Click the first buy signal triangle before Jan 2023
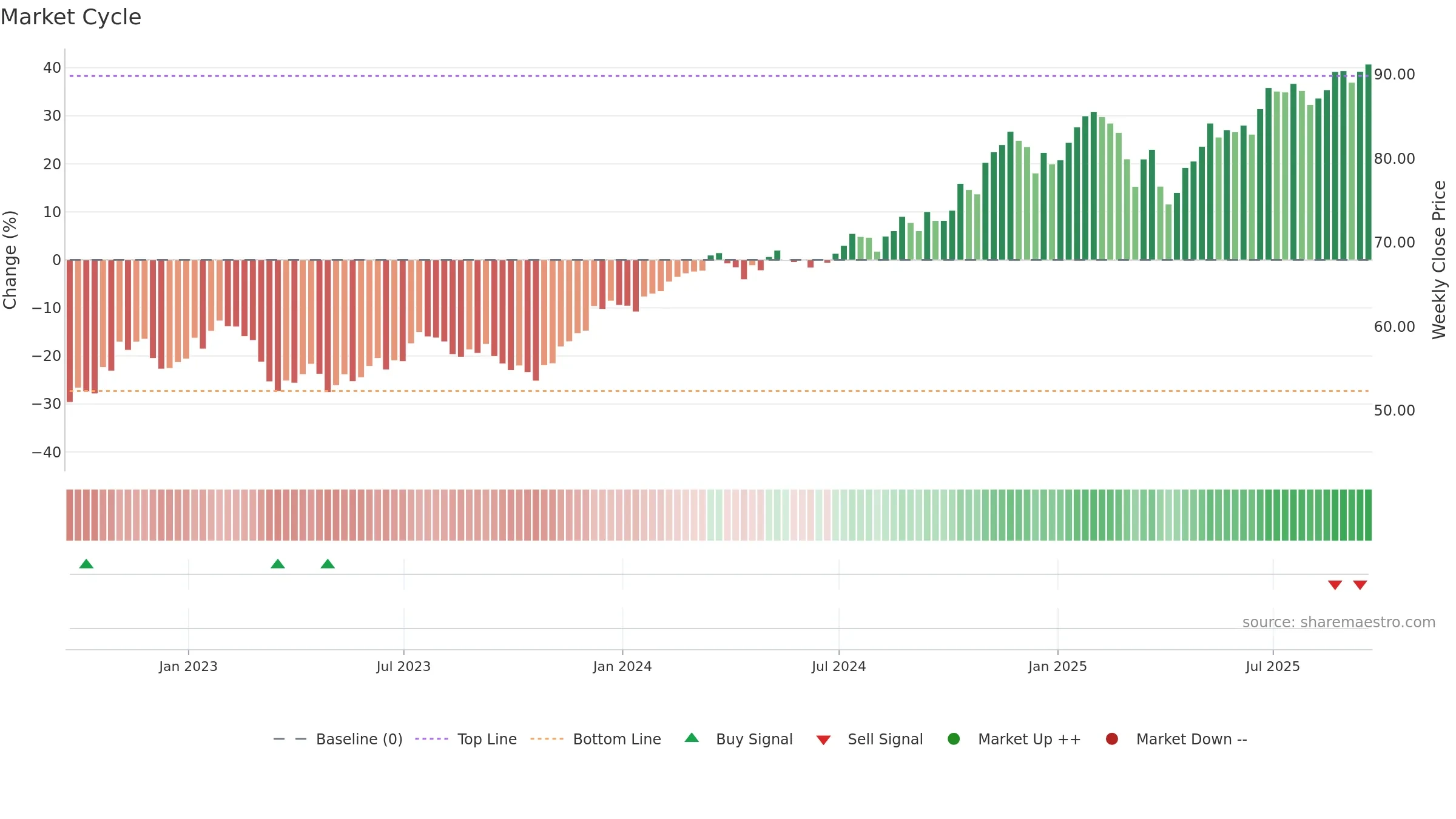Screen dimensions: 1456x819 [x=86, y=564]
